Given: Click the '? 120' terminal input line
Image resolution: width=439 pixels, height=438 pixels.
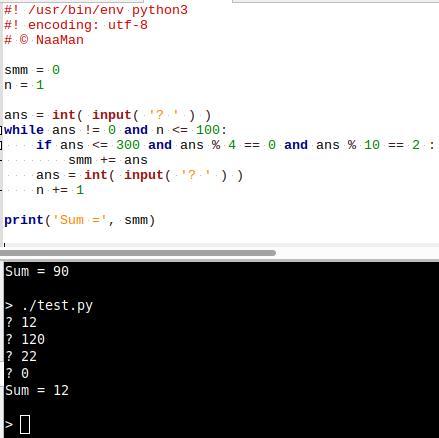Looking at the screenshot, I should click(x=25, y=339).
